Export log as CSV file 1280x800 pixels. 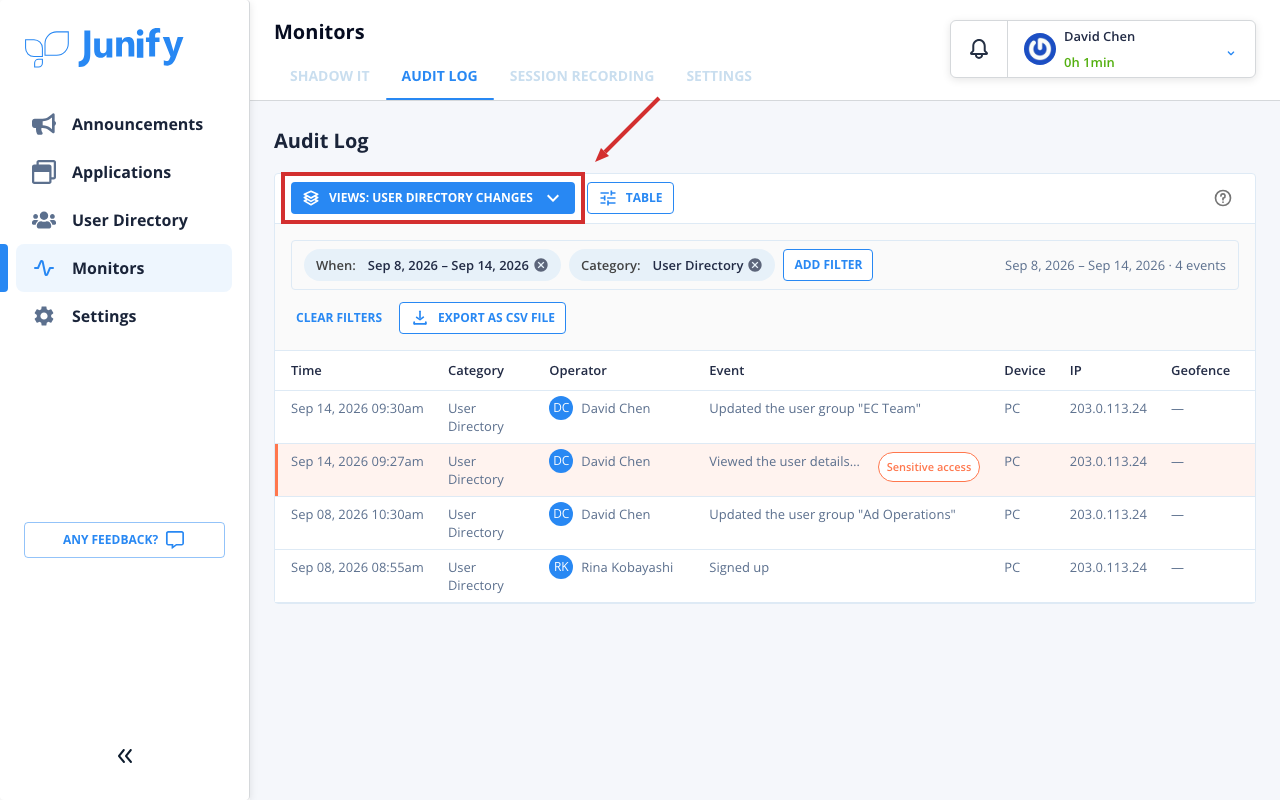pos(482,318)
